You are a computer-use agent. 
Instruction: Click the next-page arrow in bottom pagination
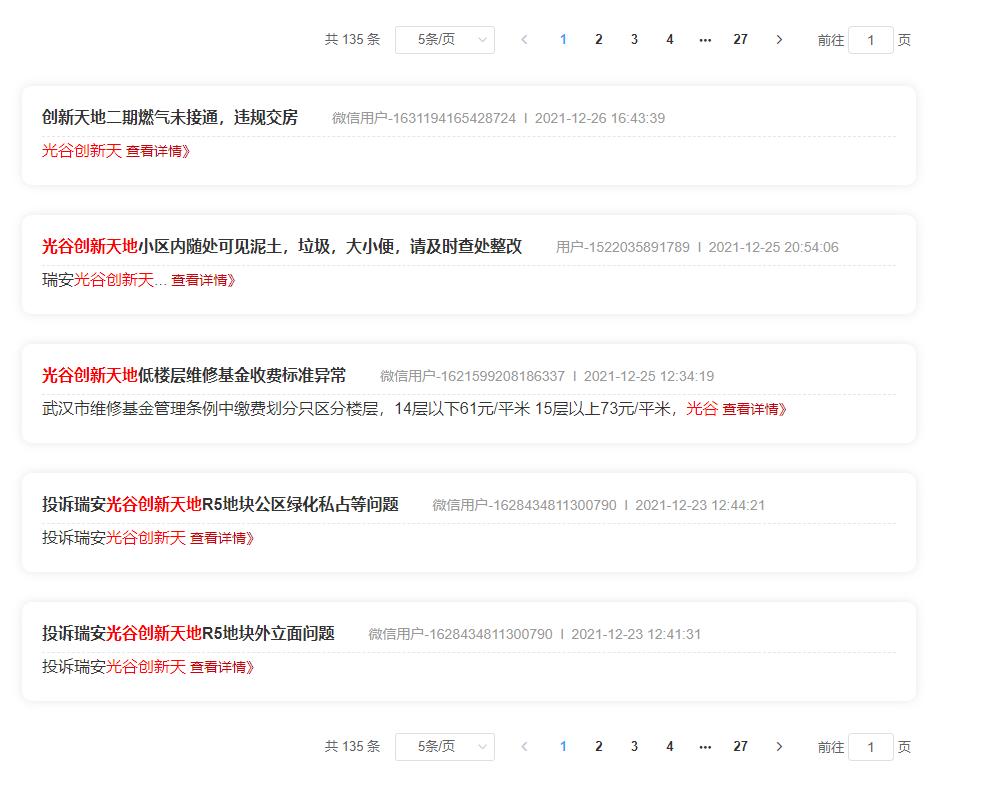[x=779, y=746]
